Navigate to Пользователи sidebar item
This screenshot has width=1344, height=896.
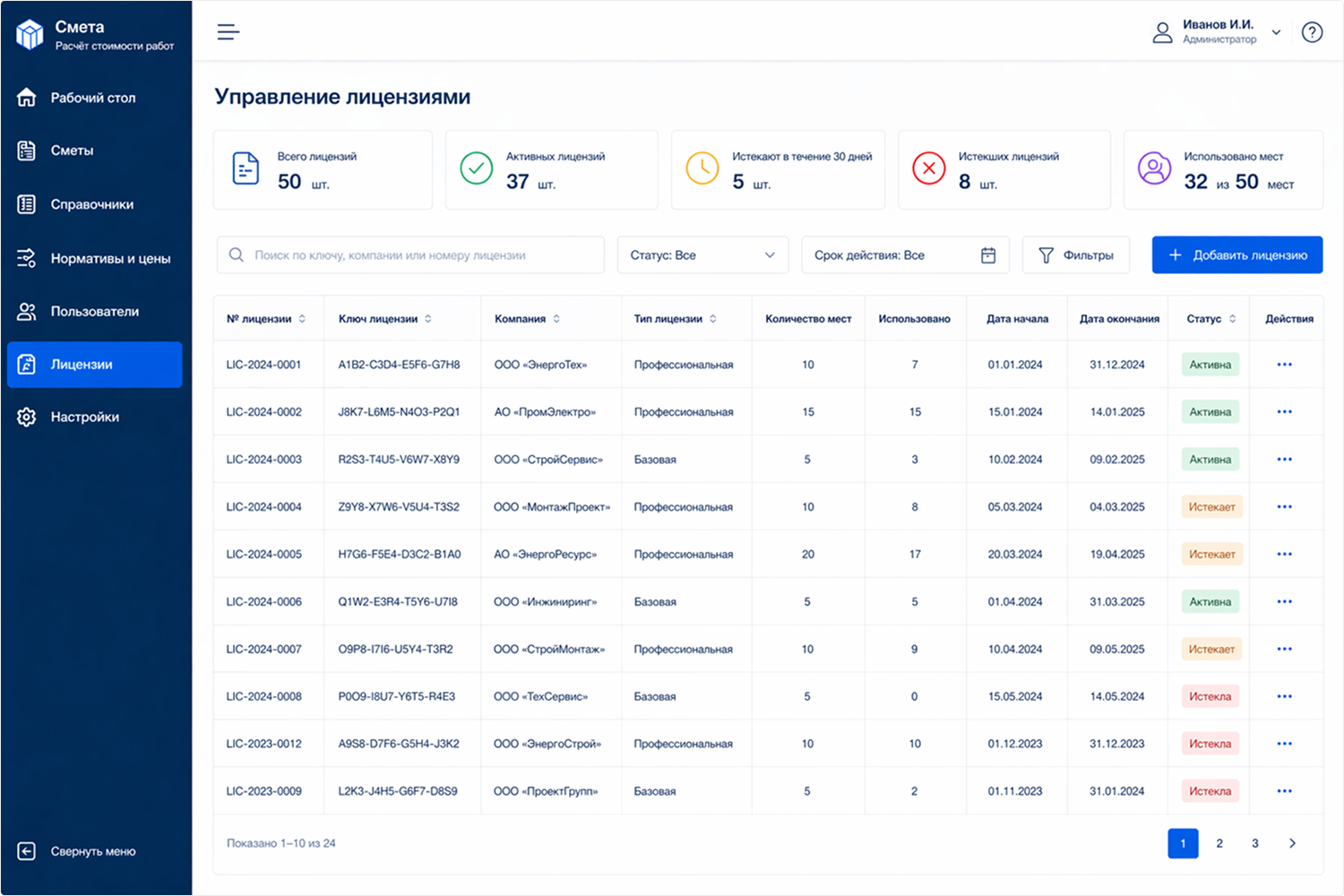pyautogui.click(x=94, y=312)
